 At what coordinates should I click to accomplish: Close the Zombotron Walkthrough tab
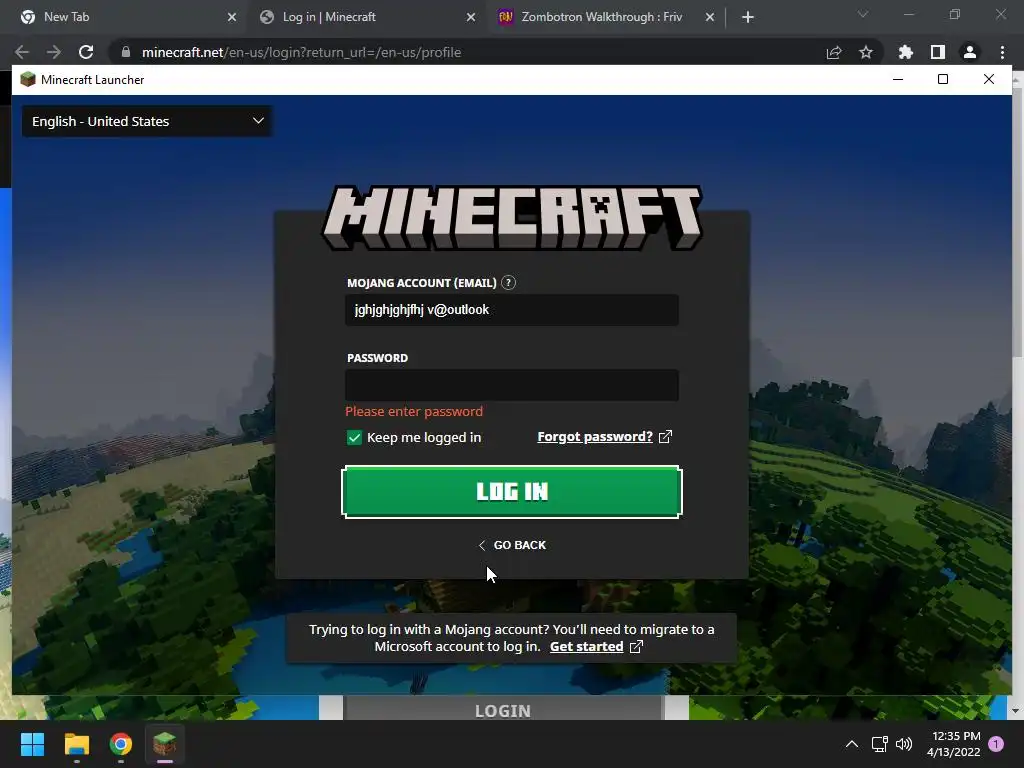tap(710, 17)
